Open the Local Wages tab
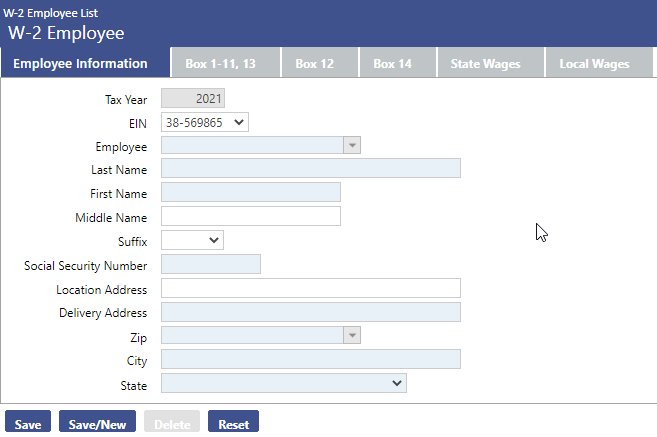 [594, 64]
